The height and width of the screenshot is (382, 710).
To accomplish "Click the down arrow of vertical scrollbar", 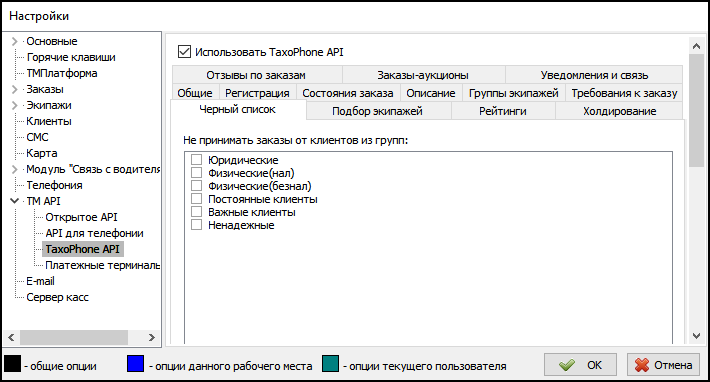I will pos(696,336).
